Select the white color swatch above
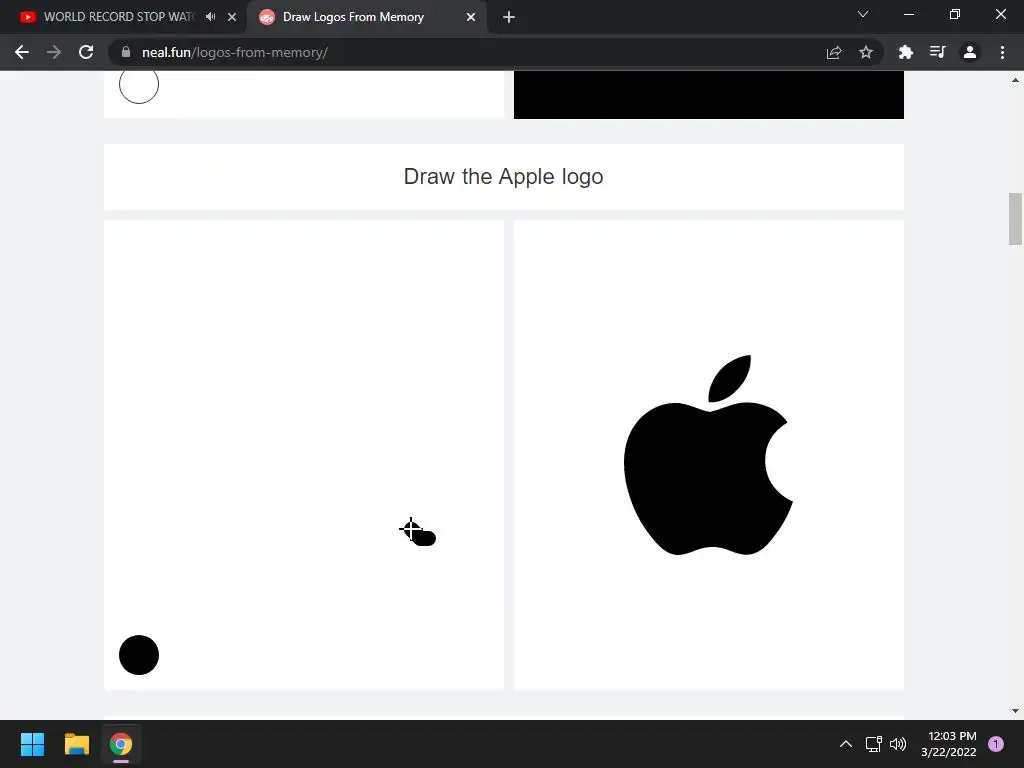Viewport: 1024px width, 768px height. (x=139, y=86)
